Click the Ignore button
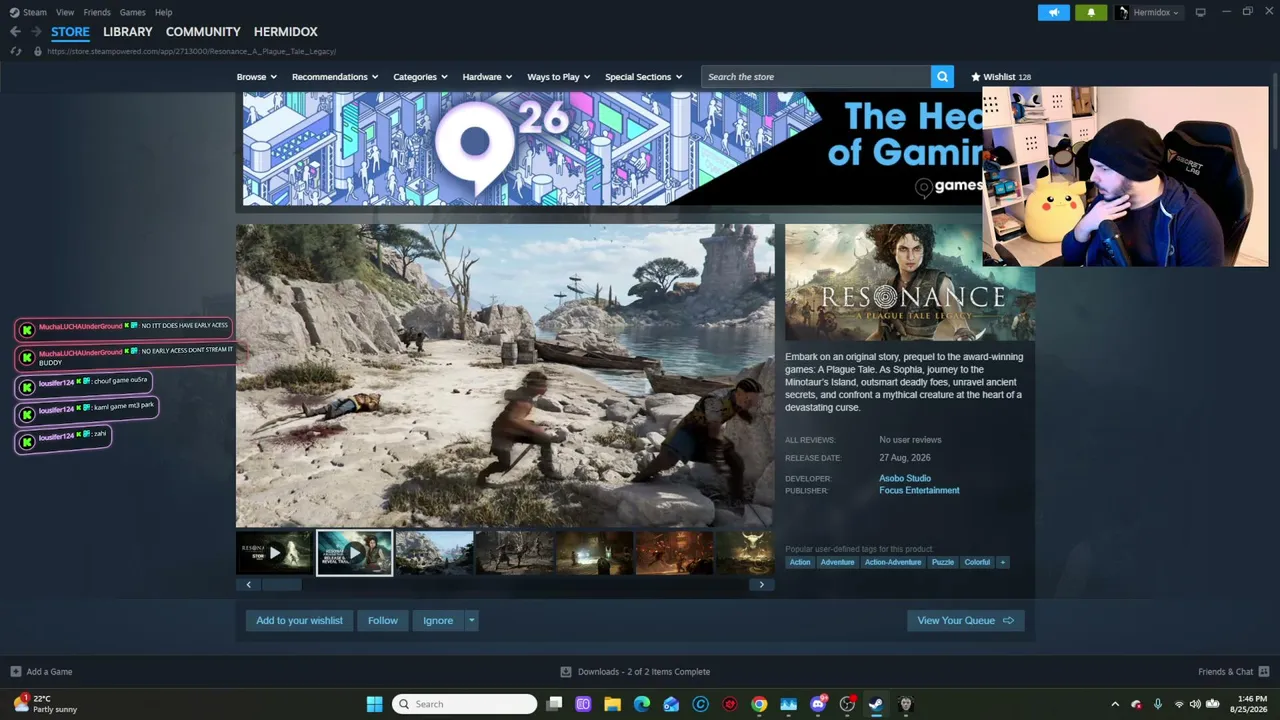This screenshot has height=720, width=1280. tap(438, 621)
